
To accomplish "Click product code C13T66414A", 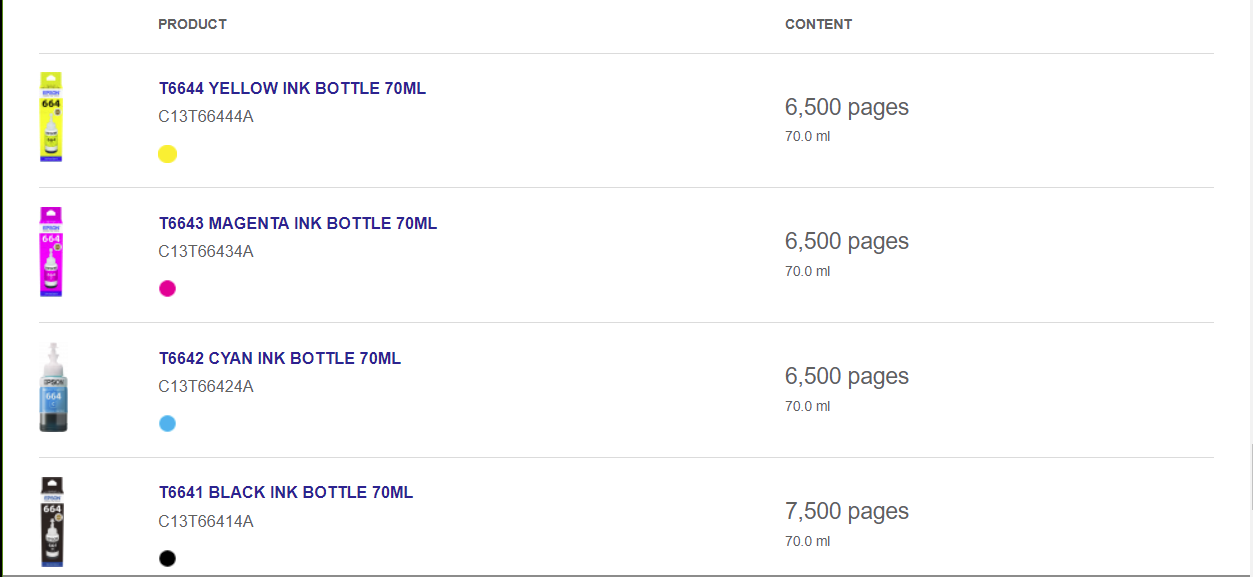I will point(206,521).
